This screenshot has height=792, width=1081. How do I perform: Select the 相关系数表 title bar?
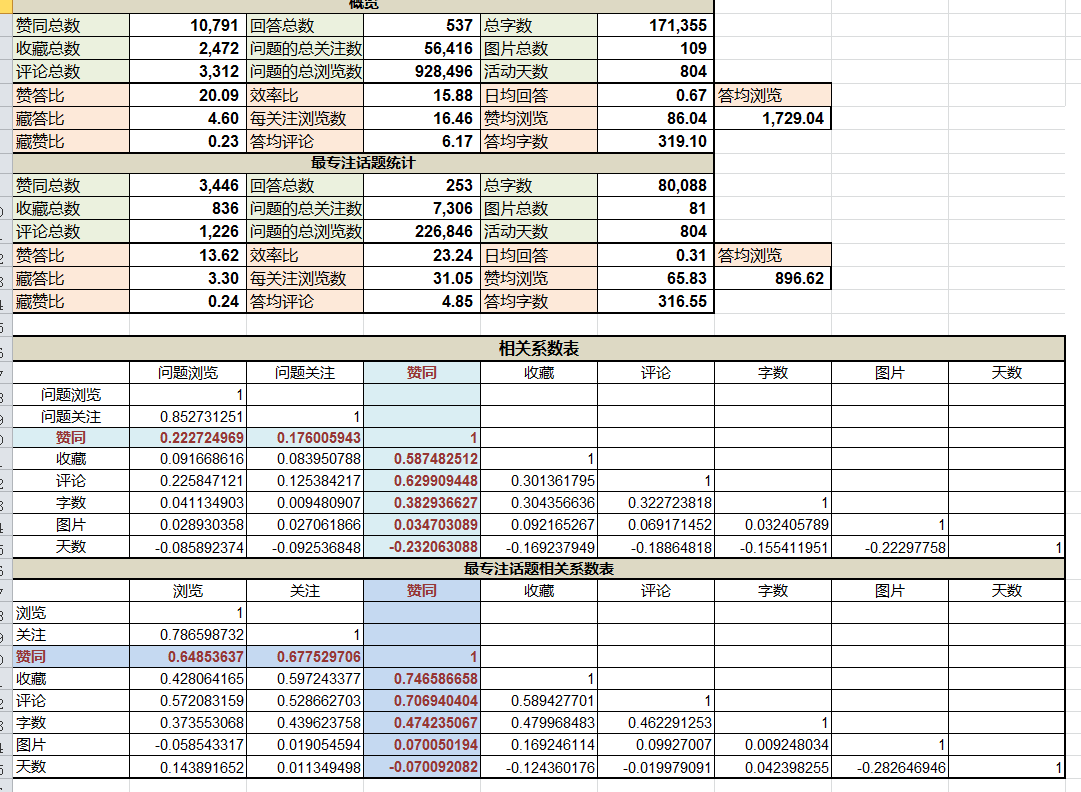[x=538, y=349]
